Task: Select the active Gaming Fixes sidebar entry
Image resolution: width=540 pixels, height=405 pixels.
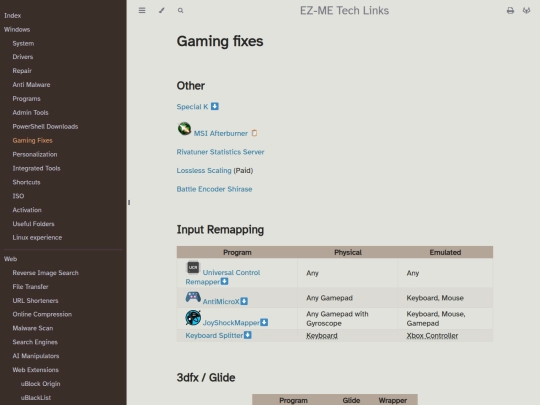Action: tap(32, 141)
